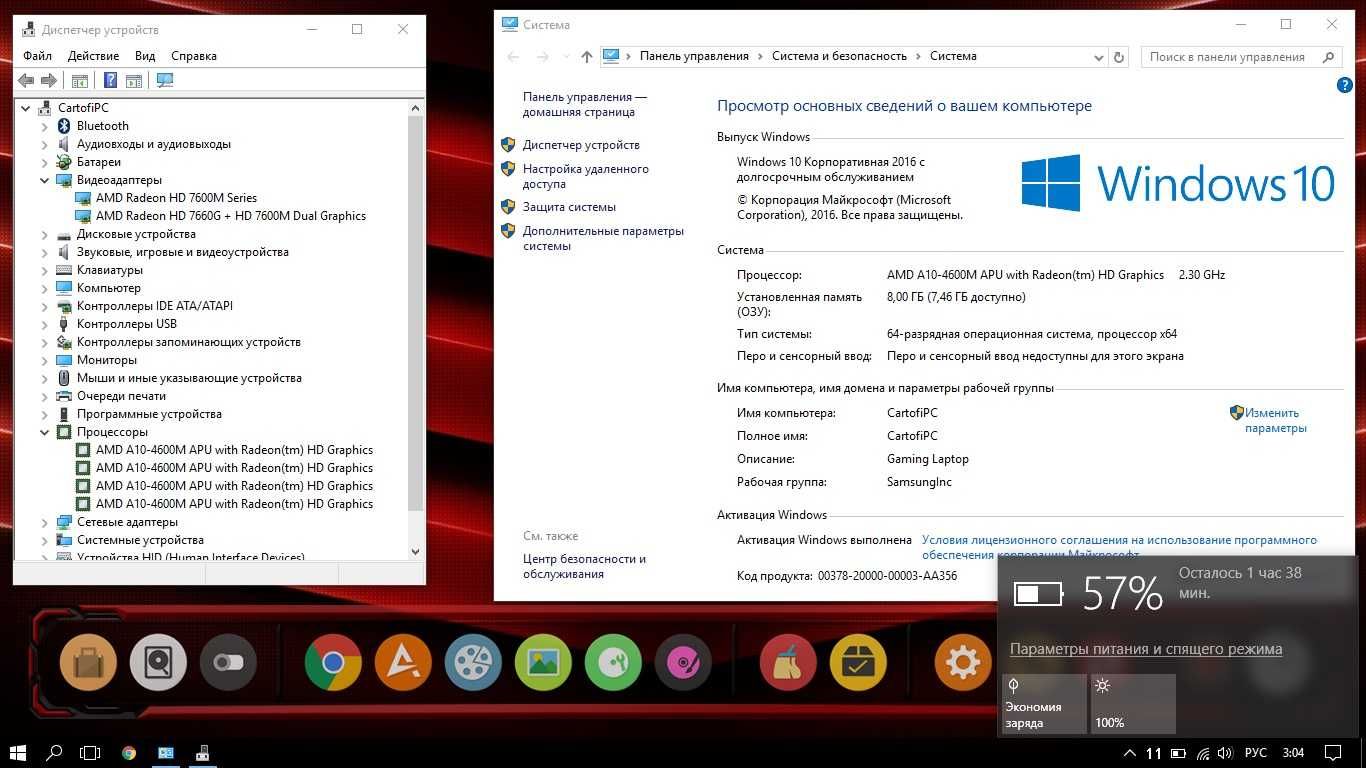The image size is (1366, 768).
Task: Expand the Bluetooth category
Action: pos(44,126)
